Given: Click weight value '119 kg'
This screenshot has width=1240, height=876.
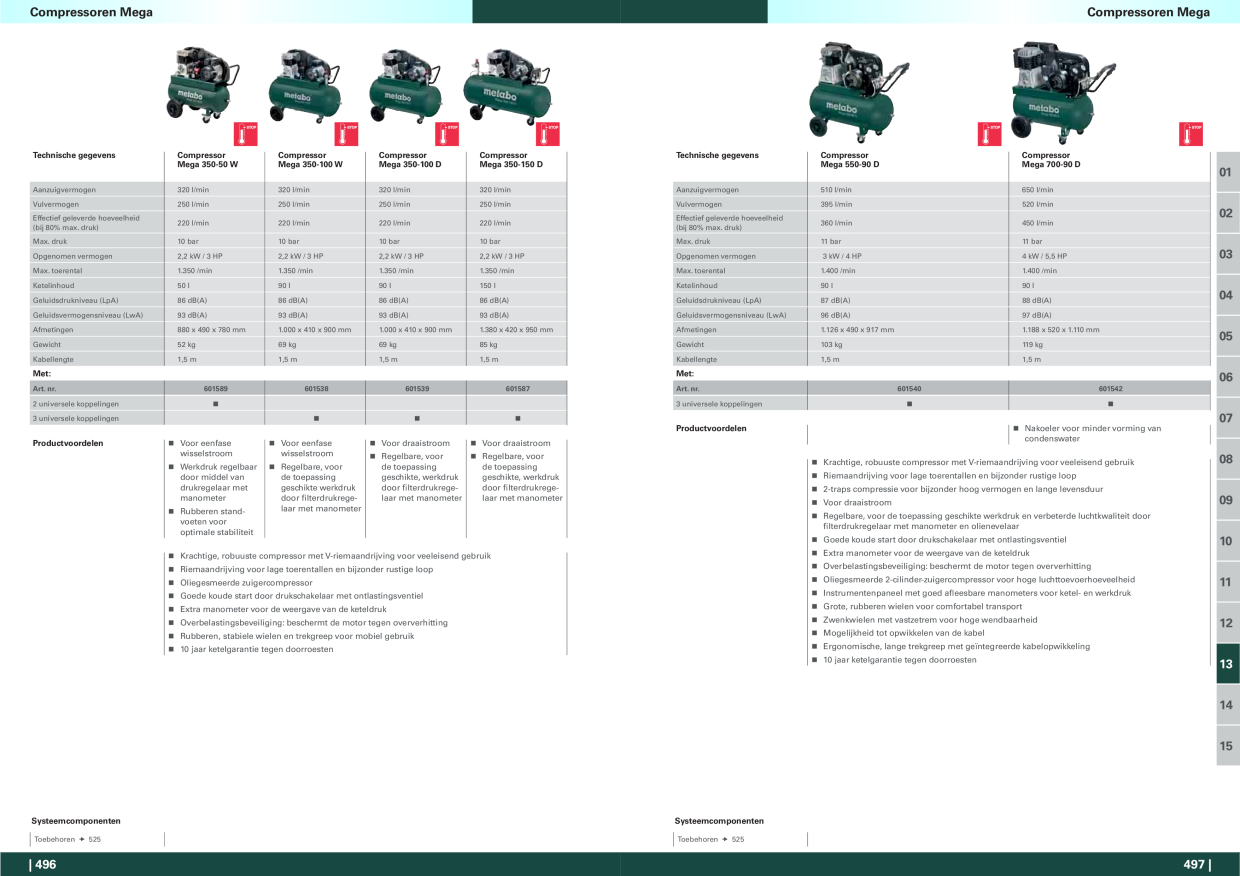Looking at the screenshot, I should pyautogui.click(x=1032, y=344).
